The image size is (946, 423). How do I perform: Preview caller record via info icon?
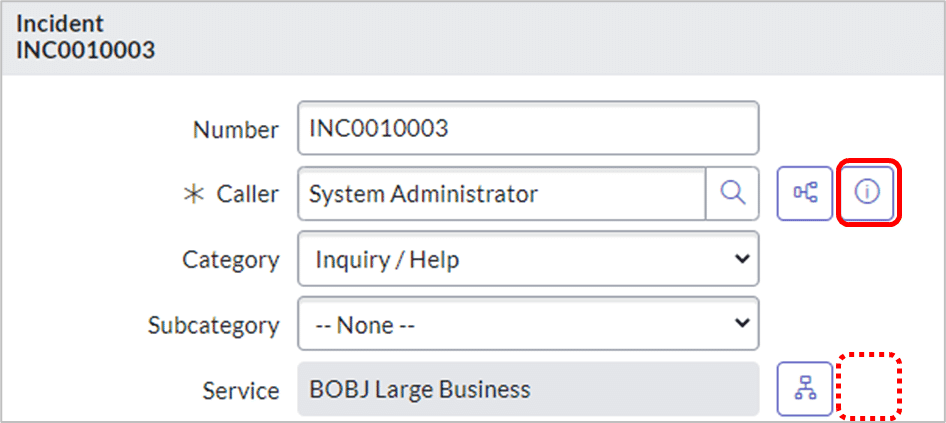tap(868, 193)
